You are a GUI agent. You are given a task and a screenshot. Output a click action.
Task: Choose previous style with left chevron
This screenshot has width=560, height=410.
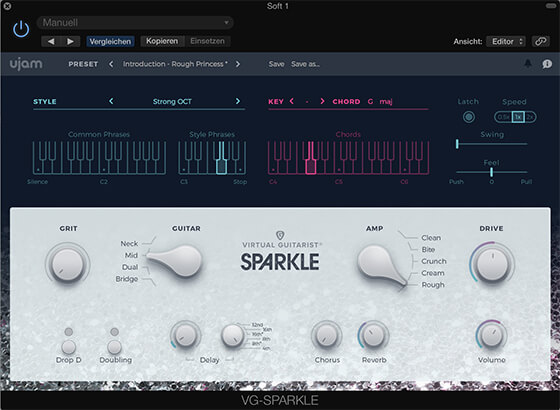coord(111,101)
